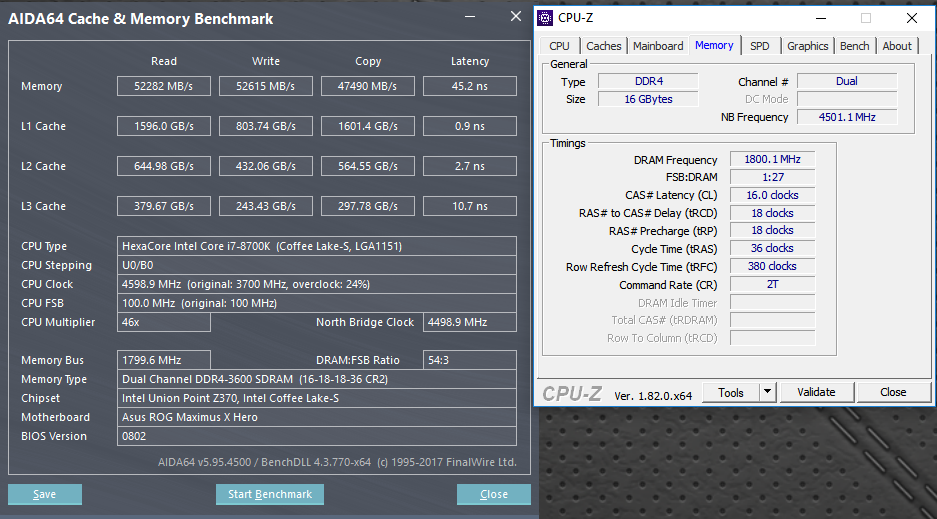Click the CPU-Z app icon in title bar
The height and width of the screenshot is (519, 937).
[544, 18]
